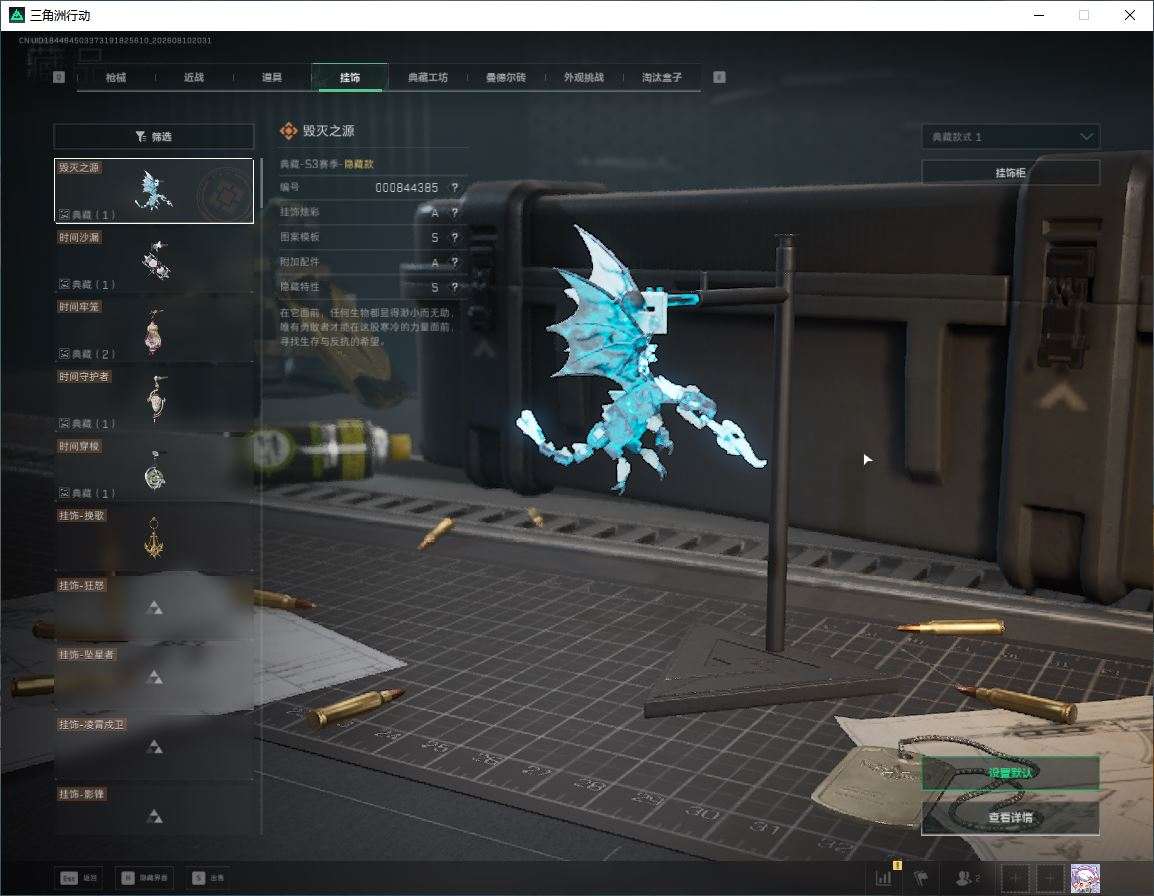Switch to the 枪械 tab

116,77
